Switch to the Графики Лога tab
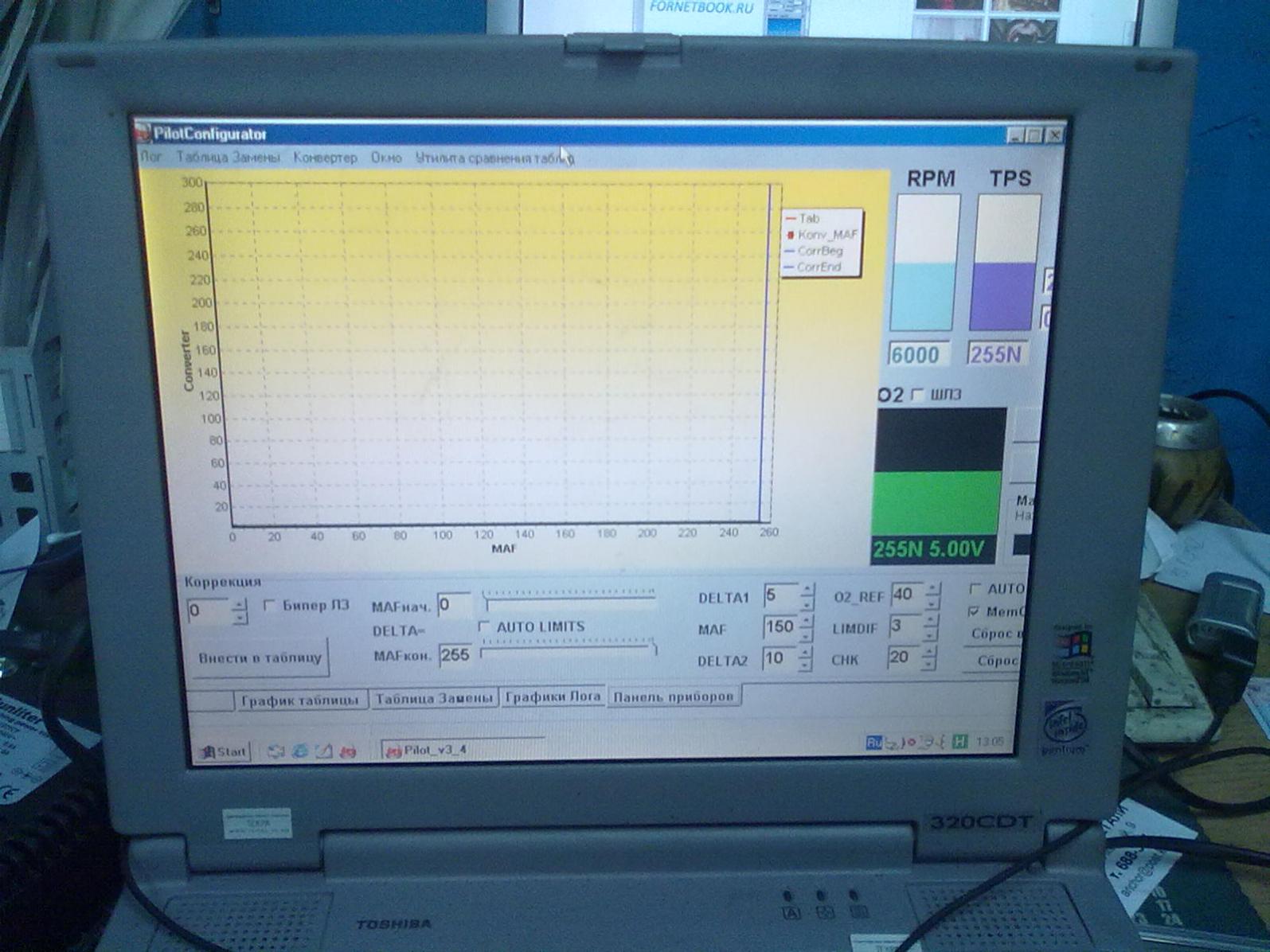Viewport: 1270px width, 952px height. 553,696
